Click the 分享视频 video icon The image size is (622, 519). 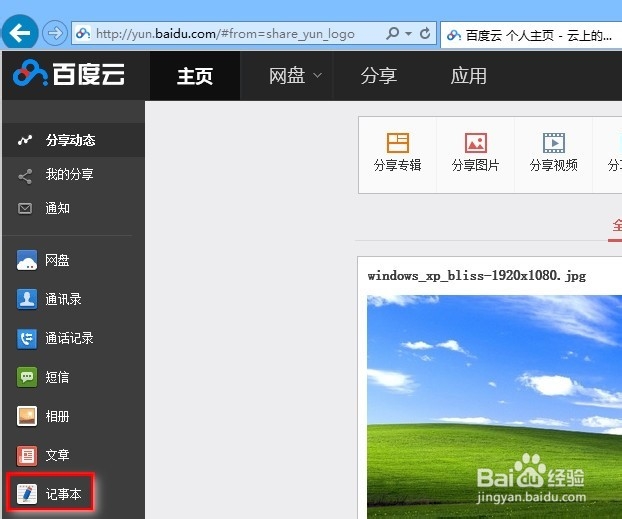coord(554,143)
